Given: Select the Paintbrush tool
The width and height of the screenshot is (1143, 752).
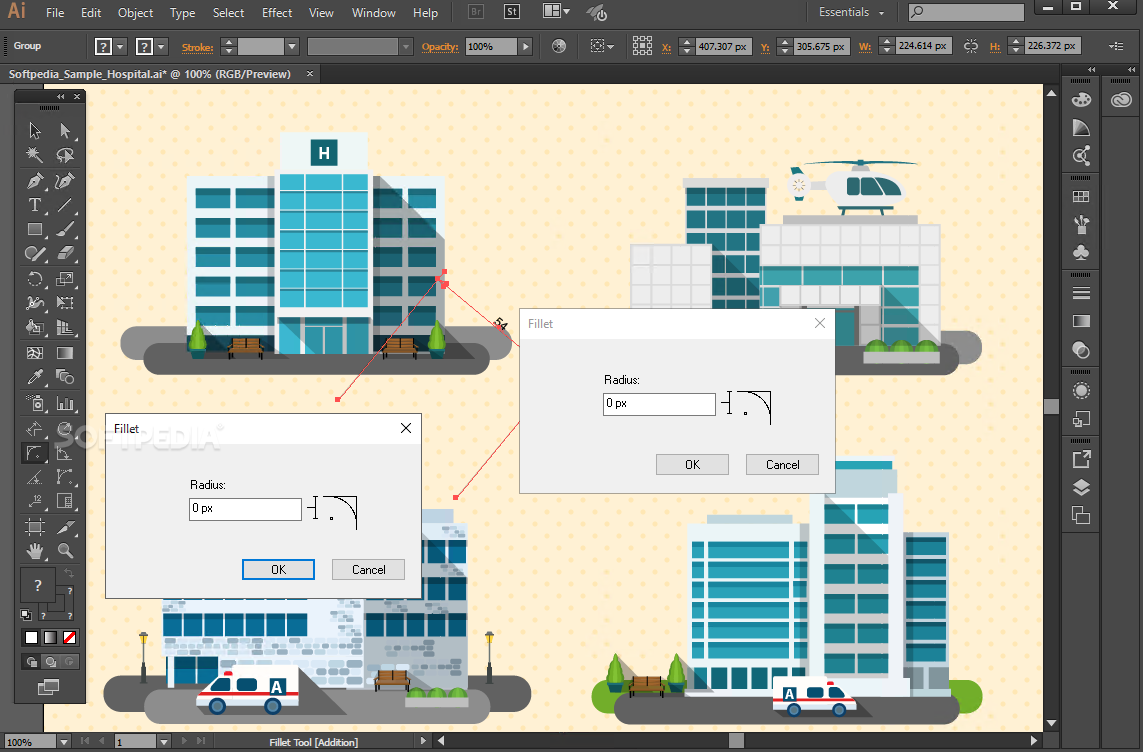Looking at the screenshot, I should [65, 229].
